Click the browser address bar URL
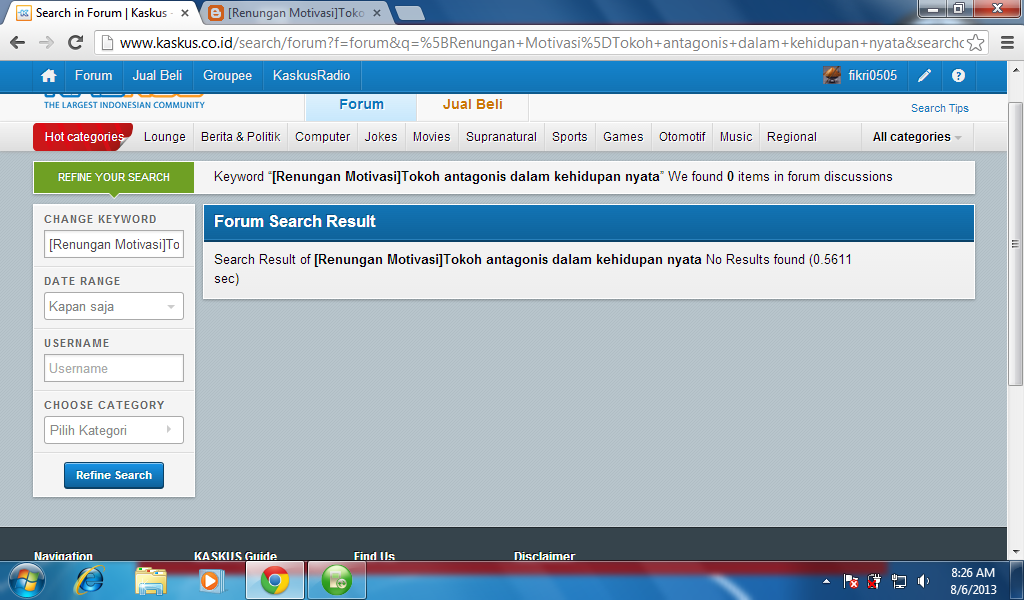This screenshot has width=1024, height=600. (x=541, y=43)
